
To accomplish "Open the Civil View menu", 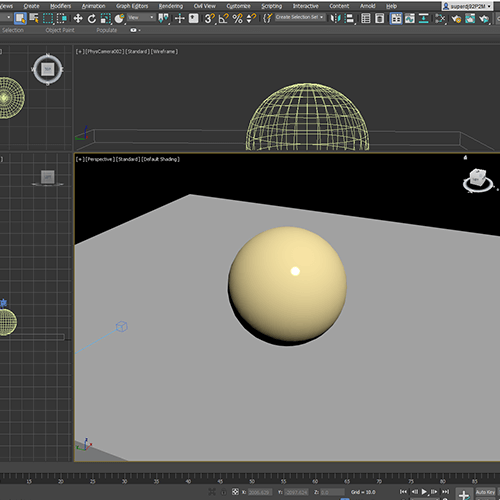I will tap(205, 6).
